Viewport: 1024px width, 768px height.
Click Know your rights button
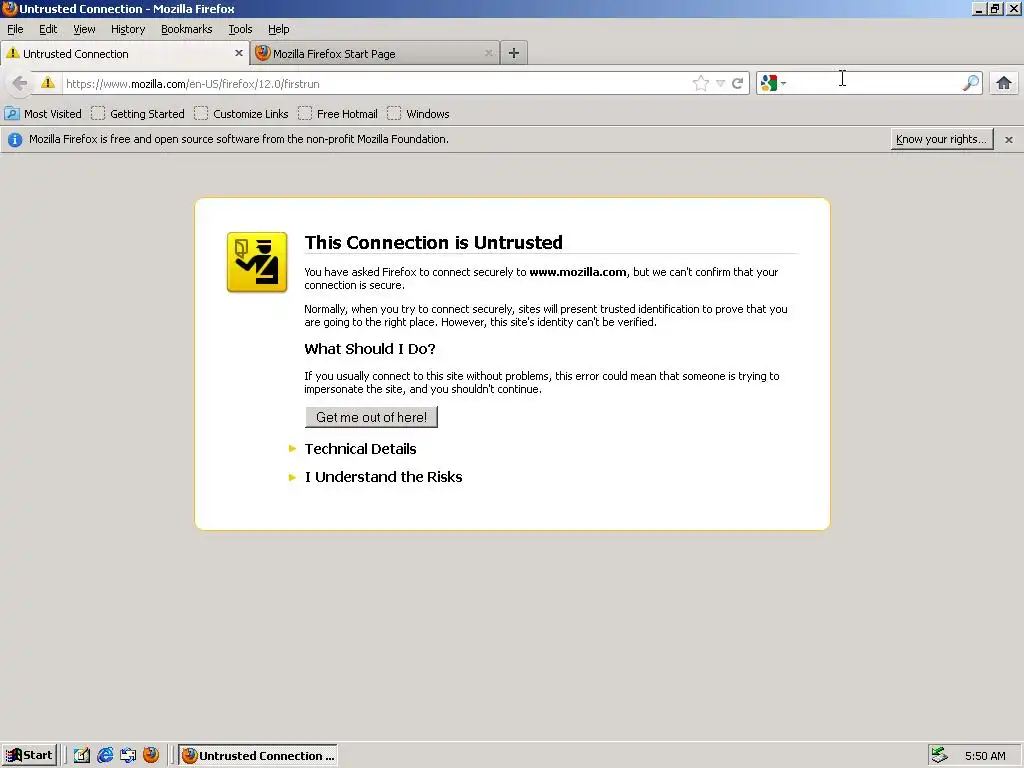[x=942, y=139]
